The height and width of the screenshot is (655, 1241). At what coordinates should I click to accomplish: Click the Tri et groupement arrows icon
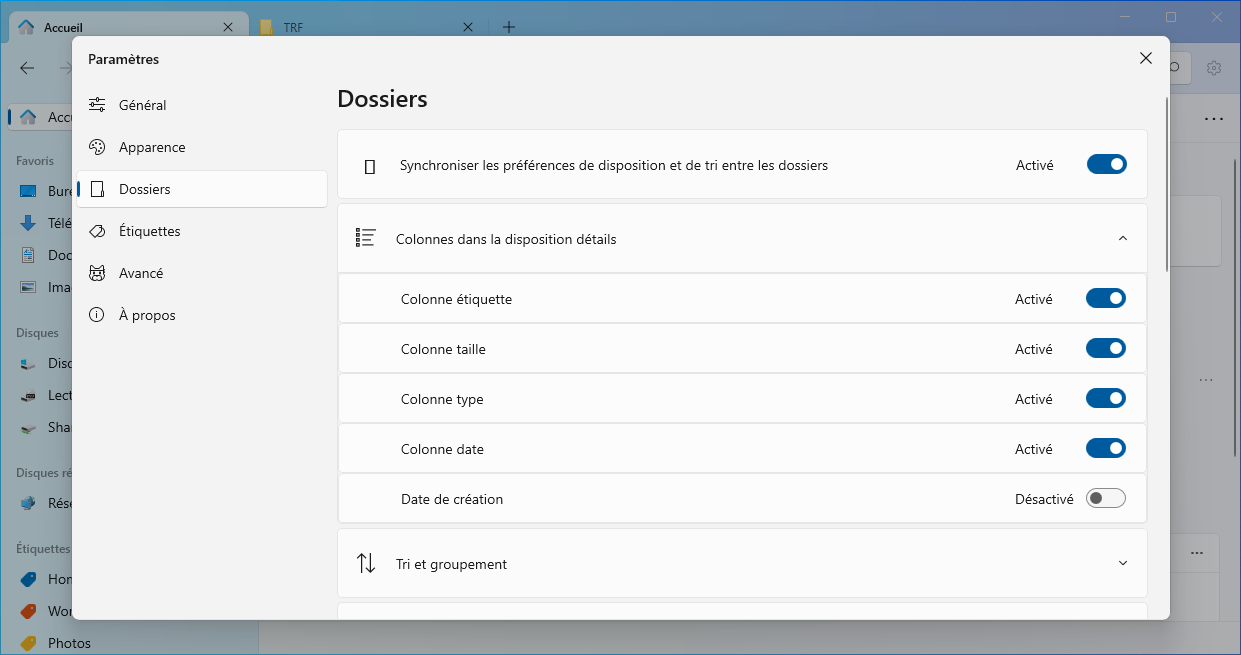(366, 563)
